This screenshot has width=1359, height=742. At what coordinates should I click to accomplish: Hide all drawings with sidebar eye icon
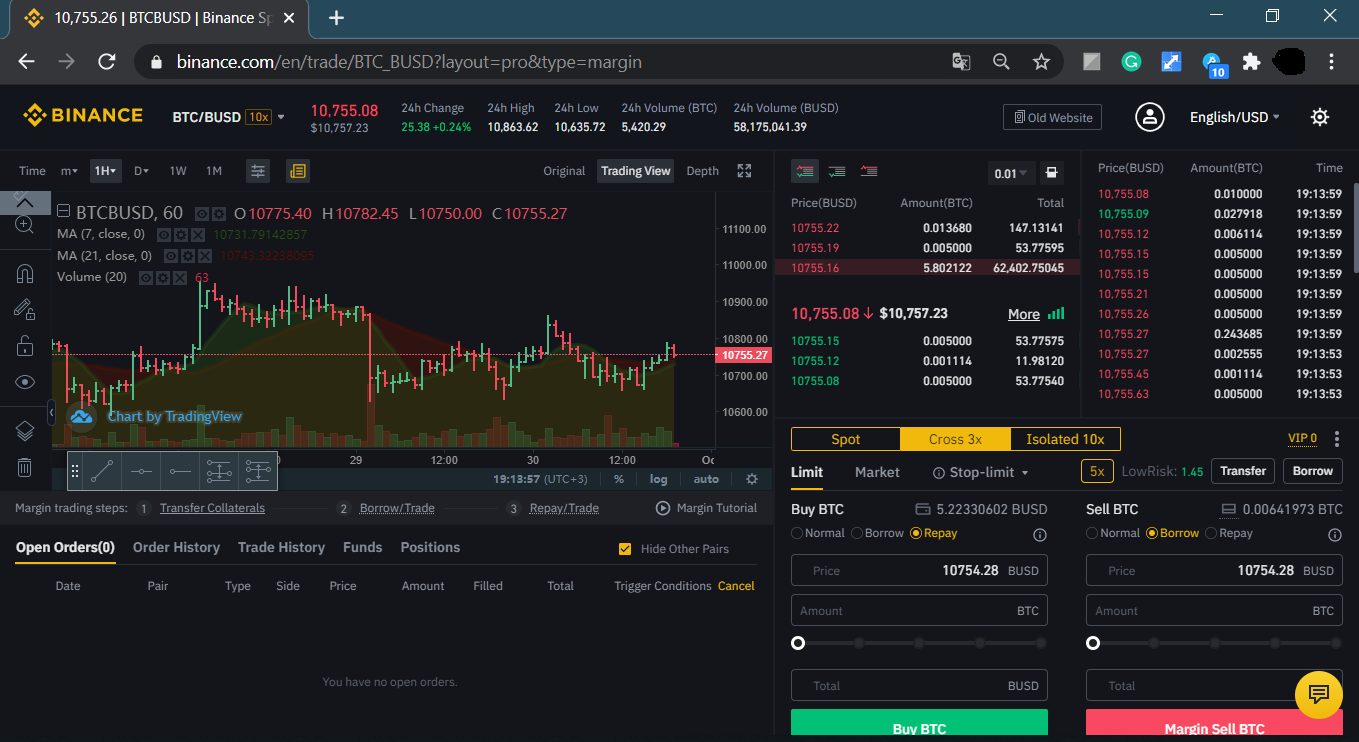pos(25,382)
